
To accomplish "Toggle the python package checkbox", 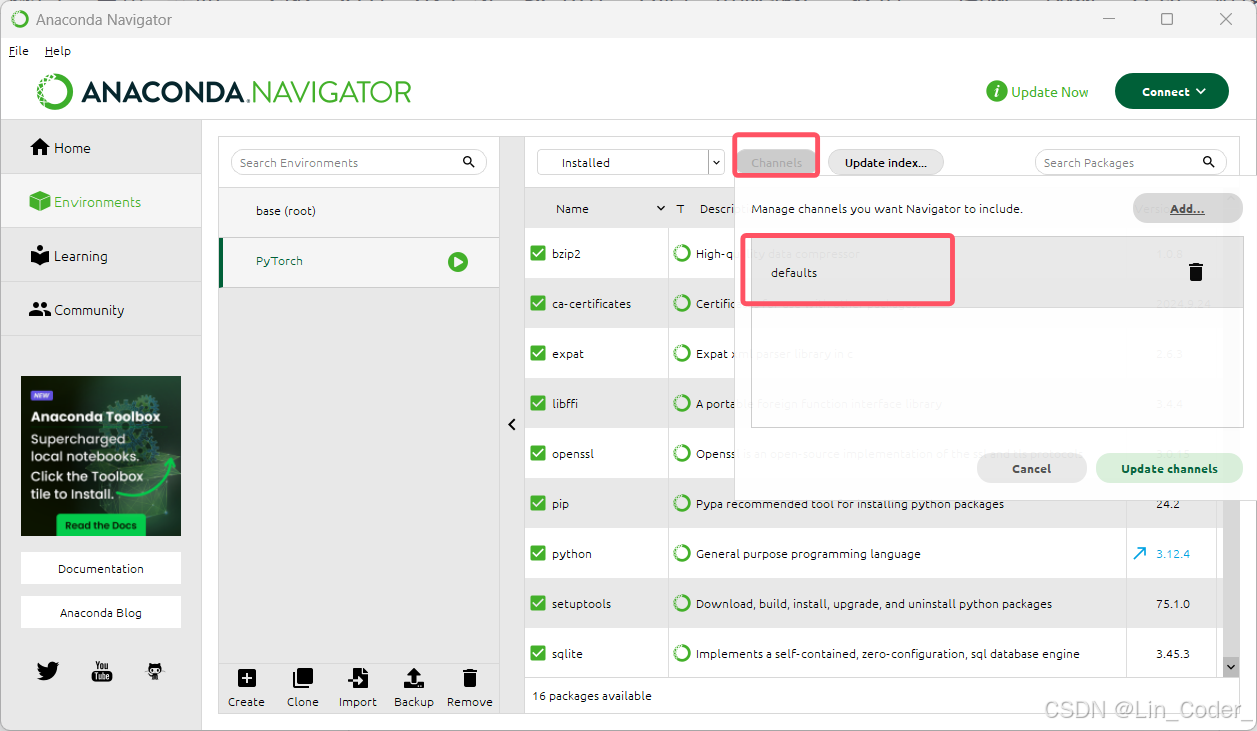I will click(538, 553).
